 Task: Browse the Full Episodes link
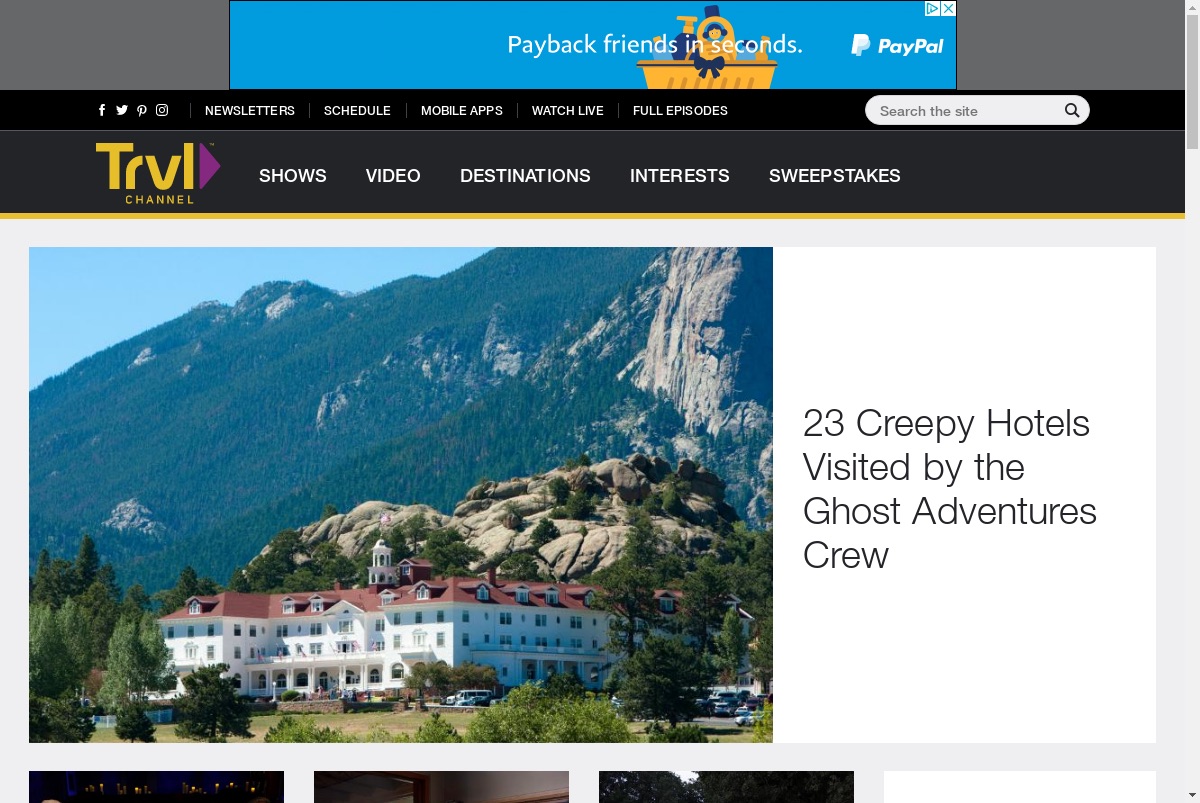(x=680, y=111)
